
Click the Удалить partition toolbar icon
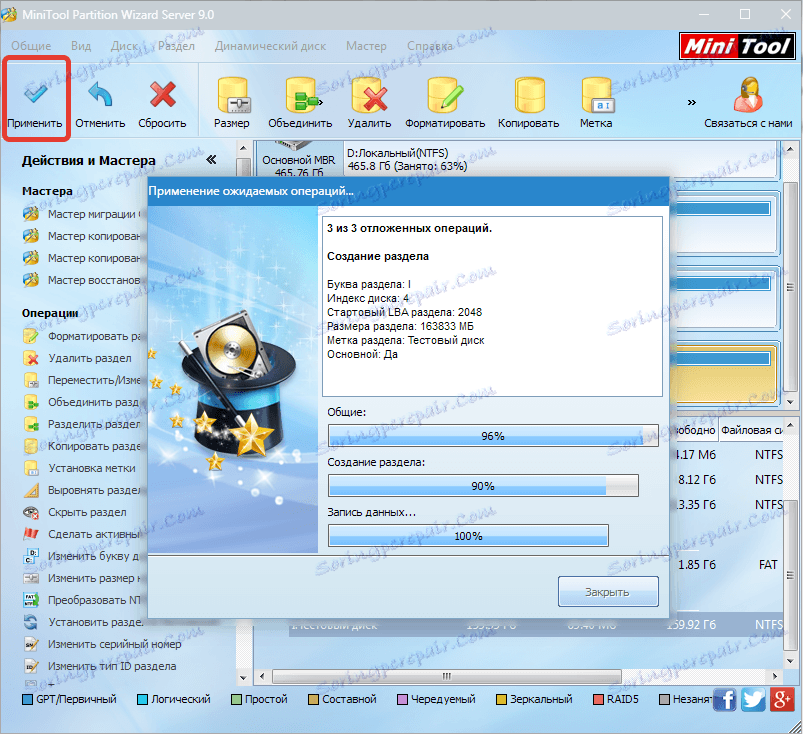click(x=369, y=95)
